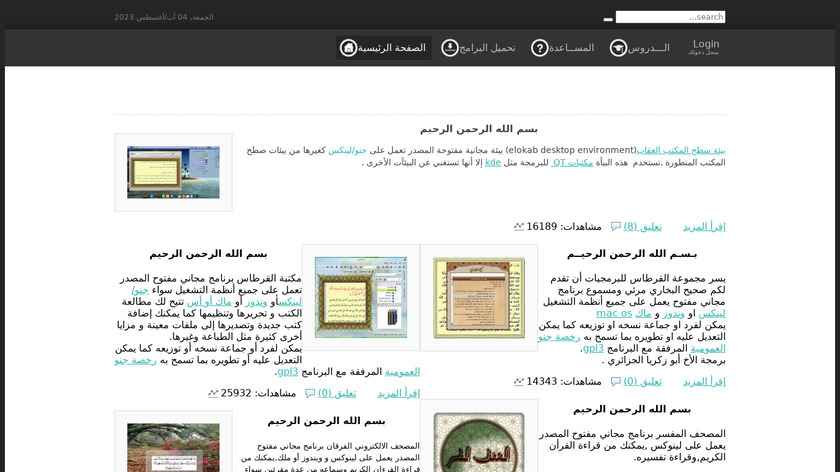Follow the ماك أو أس link in Qirtas article
The width and height of the screenshot is (840, 472).
point(209,302)
